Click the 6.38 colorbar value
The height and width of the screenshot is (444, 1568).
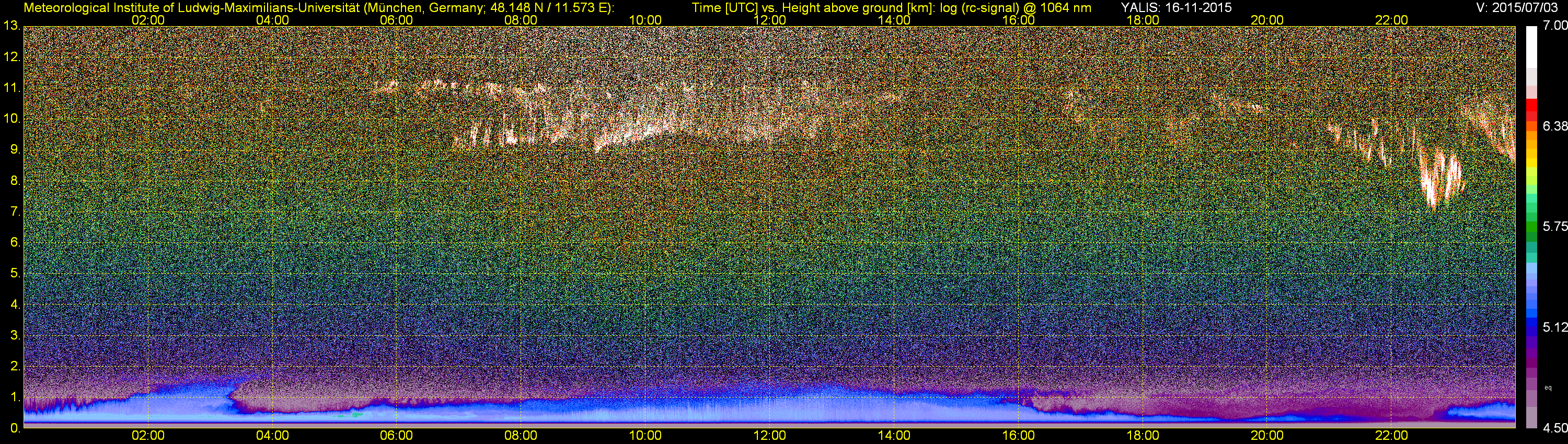point(1554,126)
